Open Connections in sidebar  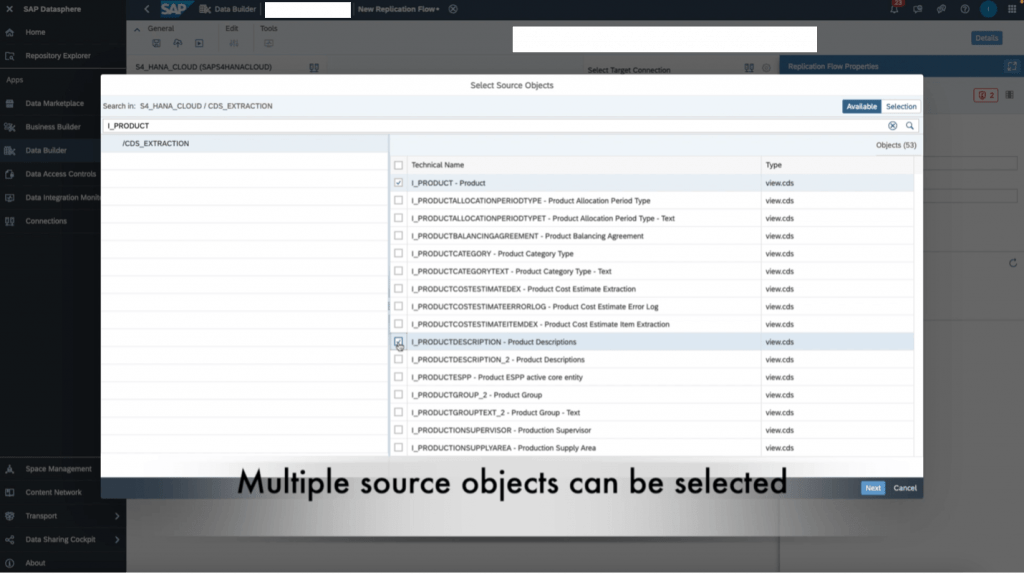[x=46, y=221]
